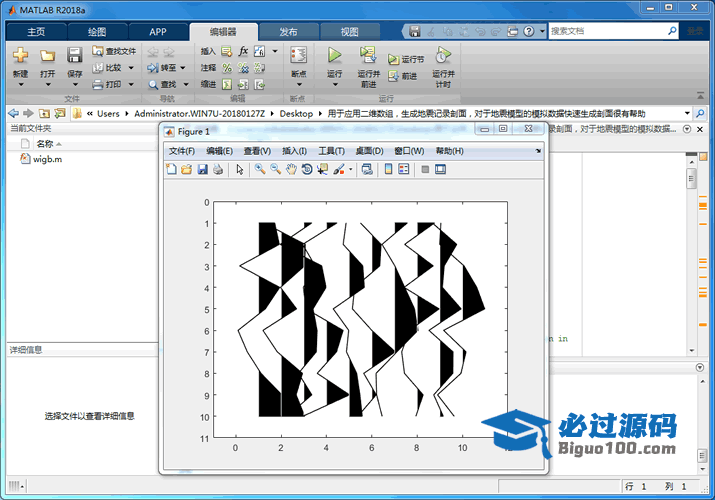This screenshot has height=500, width=715.
Task: Expand the New (新建) dropdown arrow
Action: pos(21,85)
